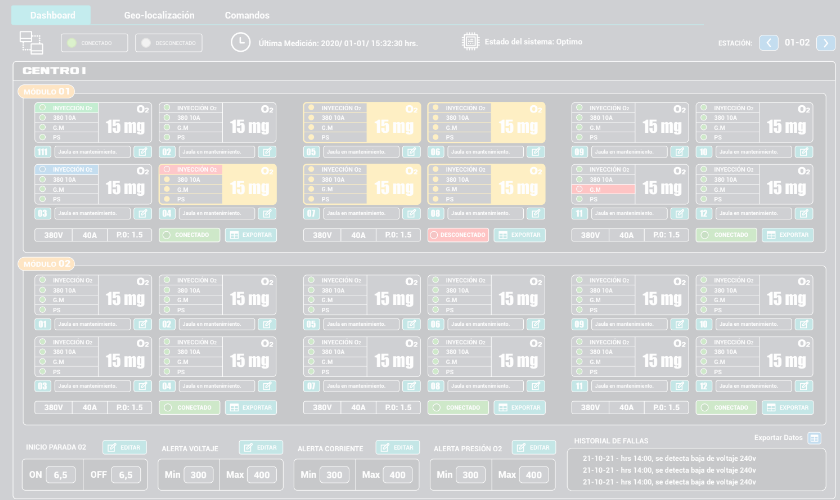Image resolution: width=840 pixels, height=500 pixels.
Task: Toggle the CONECTADO filter in the top bar
Action: (96, 43)
